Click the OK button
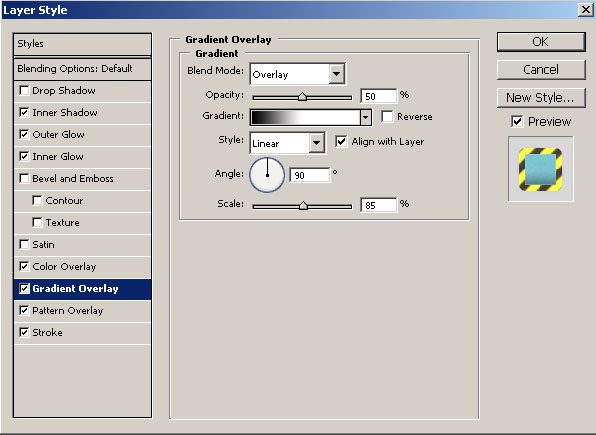 pos(541,41)
